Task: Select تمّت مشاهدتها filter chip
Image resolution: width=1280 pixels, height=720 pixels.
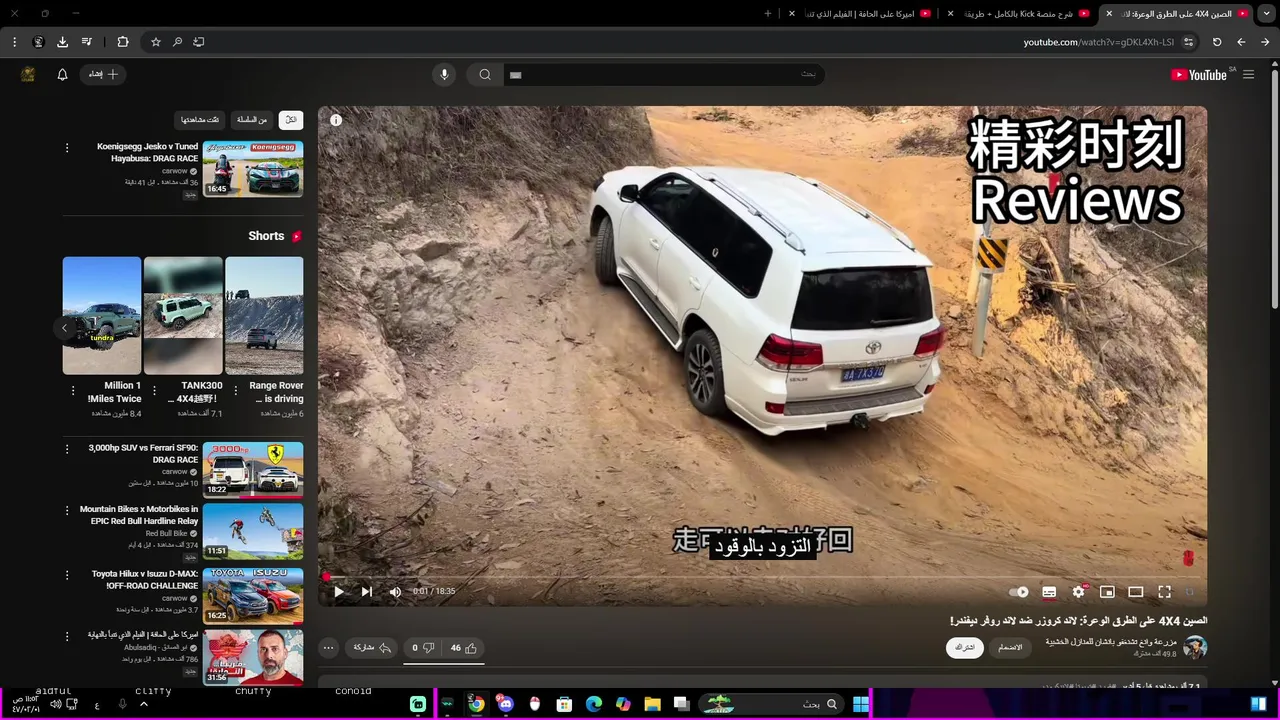Action: (x=200, y=120)
